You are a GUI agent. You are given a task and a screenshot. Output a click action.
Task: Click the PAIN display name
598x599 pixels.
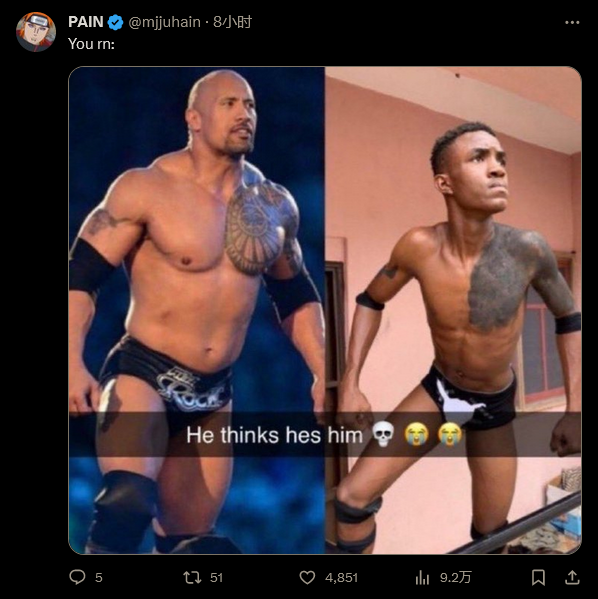pos(86,22)
